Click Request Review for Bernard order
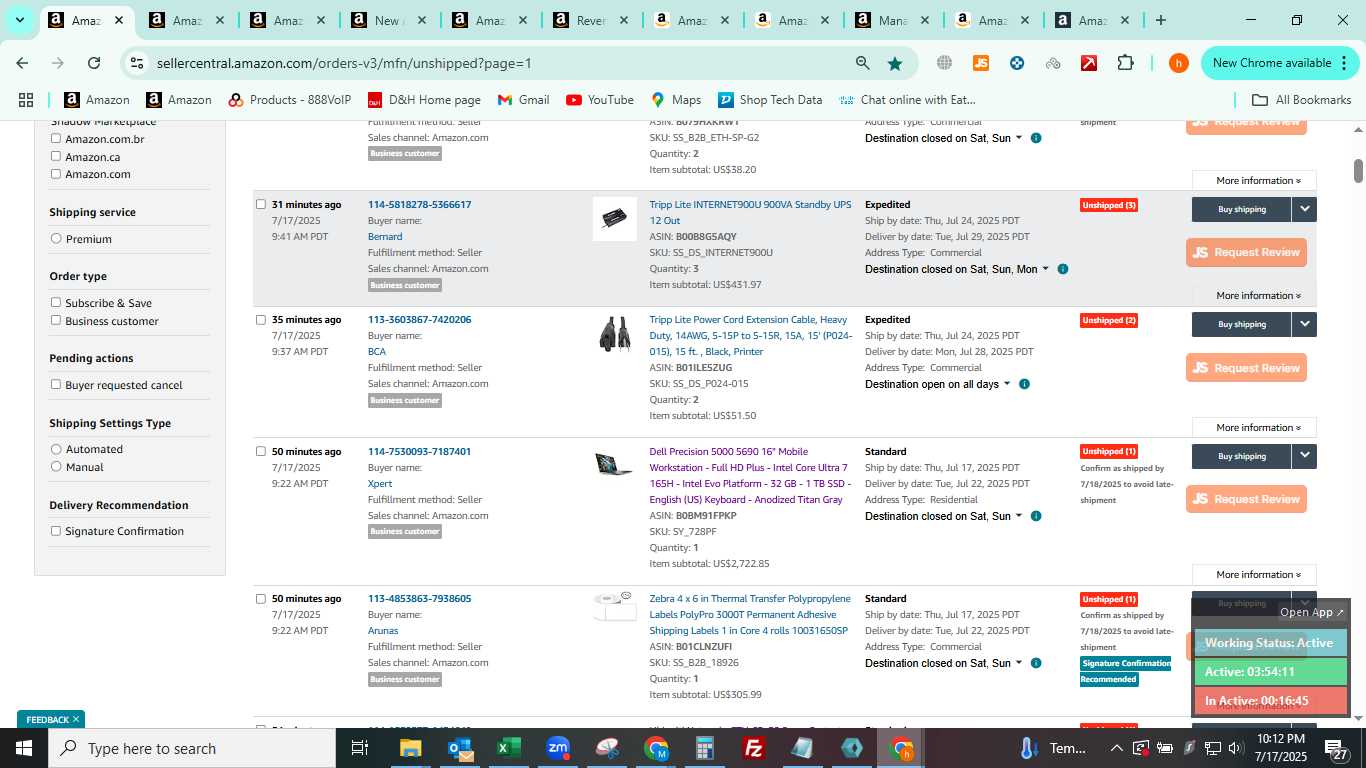The image size is (1366, 768). tap(1246, 252)
